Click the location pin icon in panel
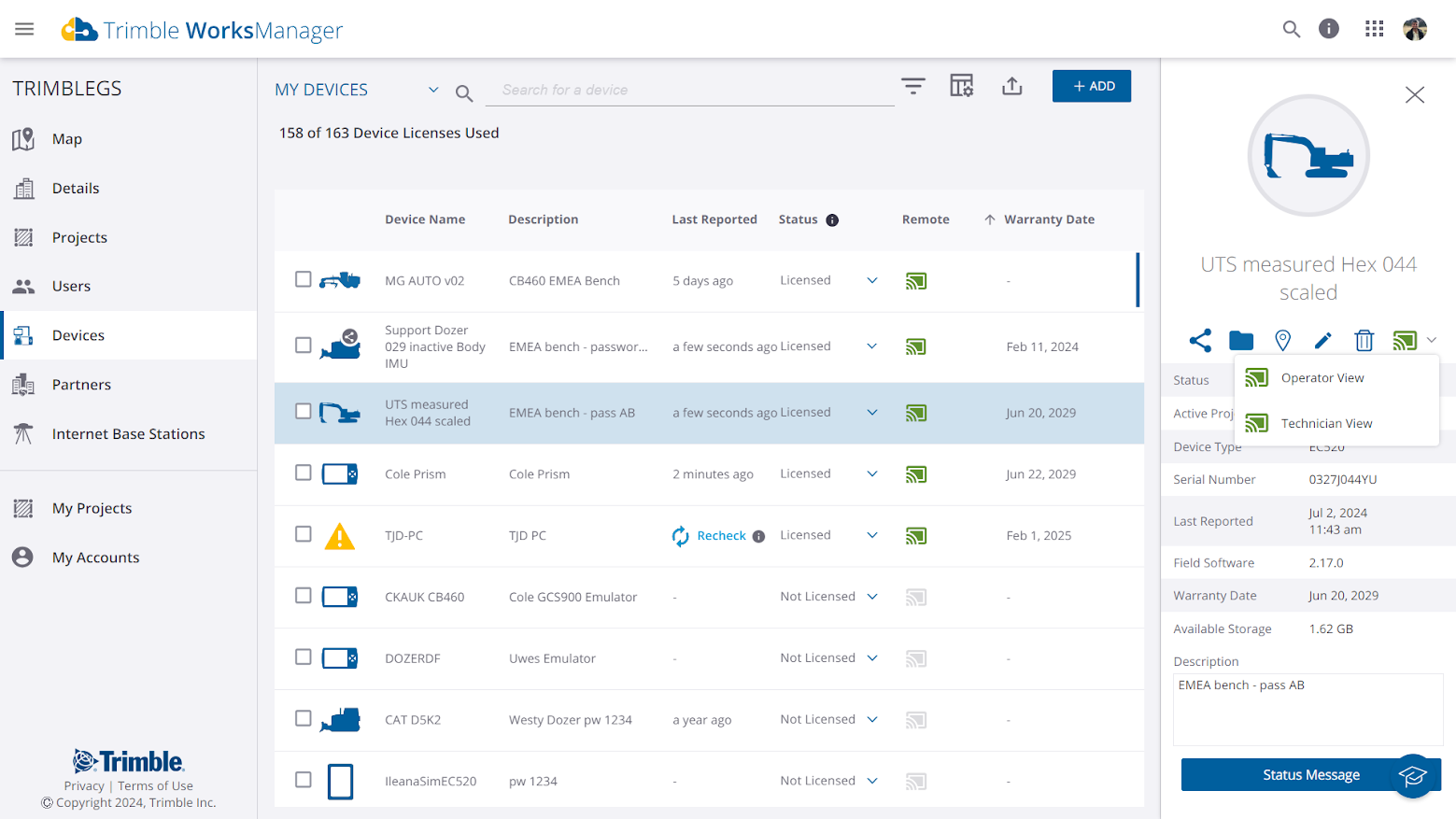This screenshot has width=1456, height=819. pos(1283,341)
